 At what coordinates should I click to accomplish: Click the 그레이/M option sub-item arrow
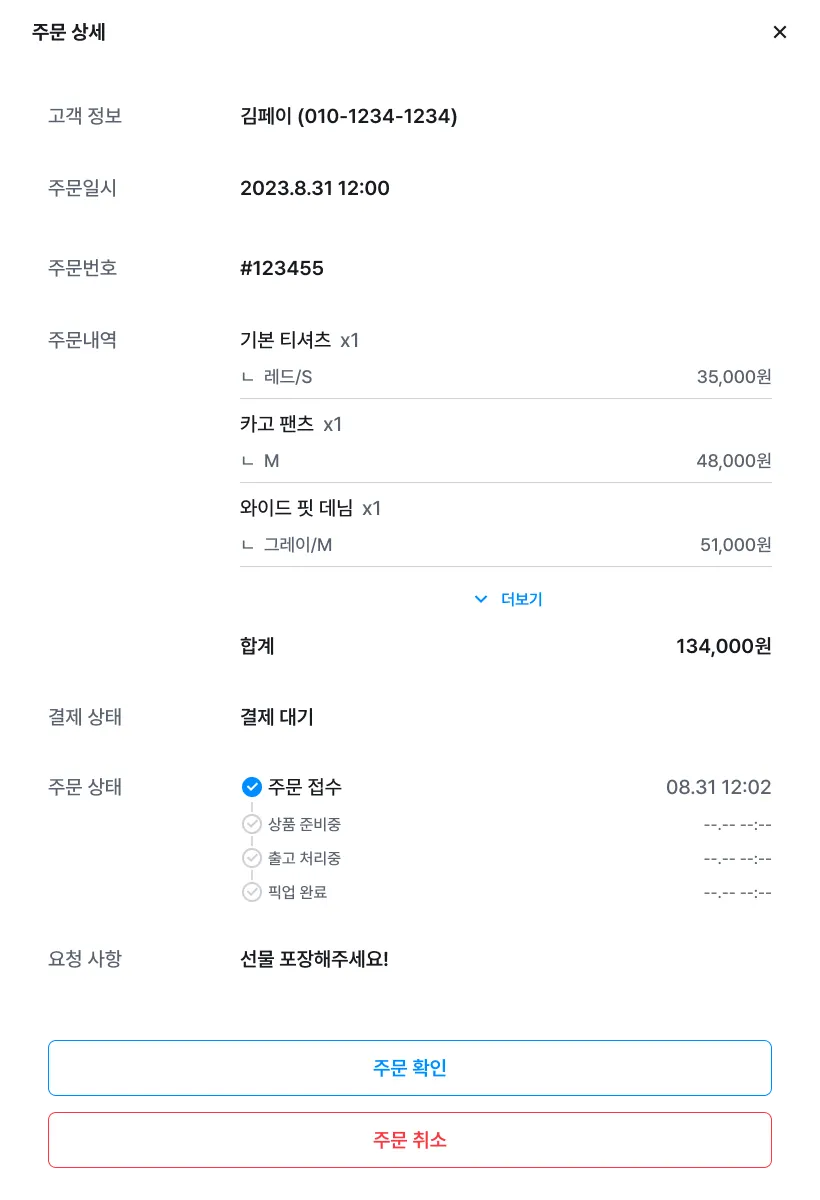(x=248, y=545)
